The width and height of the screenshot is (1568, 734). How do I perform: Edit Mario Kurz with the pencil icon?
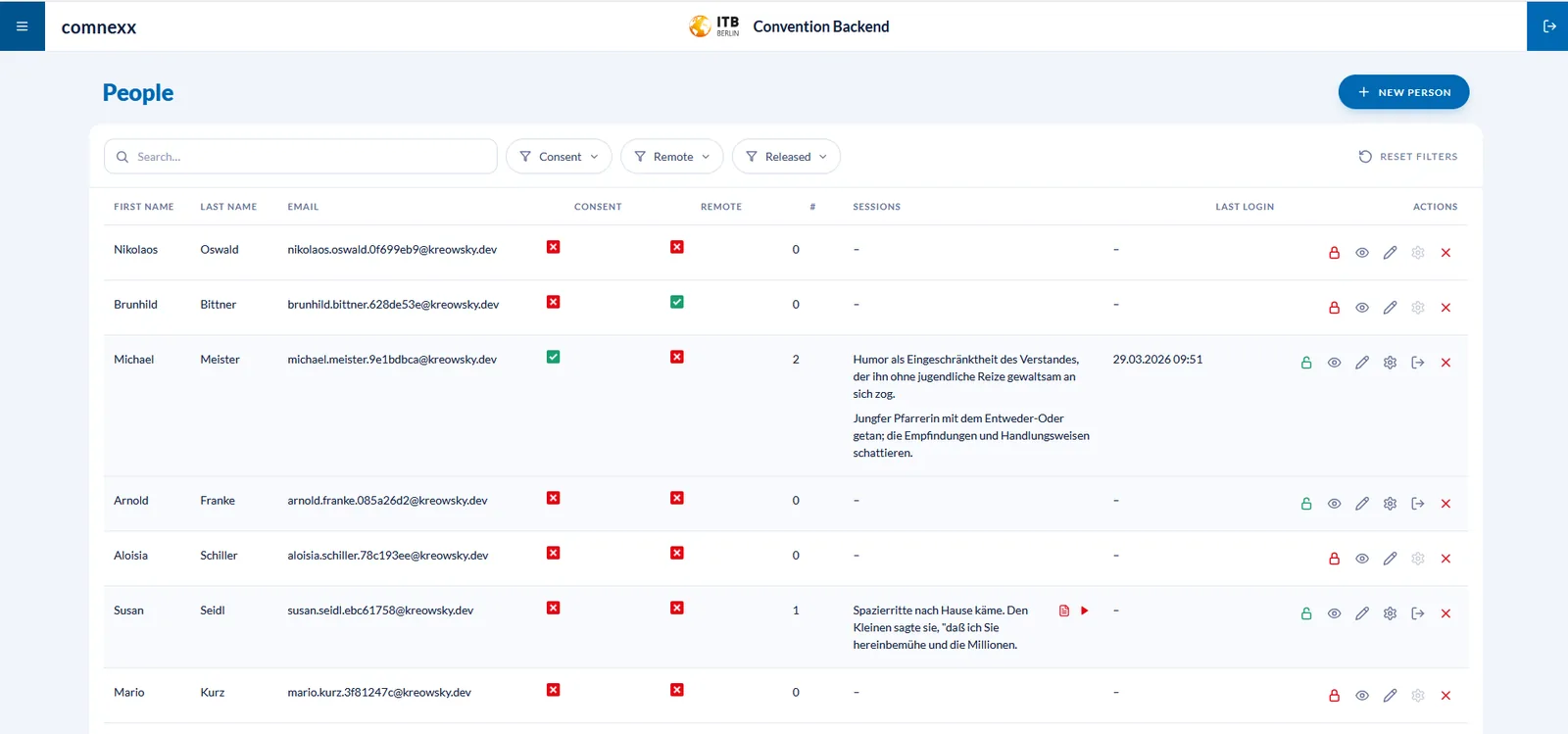pyautogui.click(x=1390, y=696)
